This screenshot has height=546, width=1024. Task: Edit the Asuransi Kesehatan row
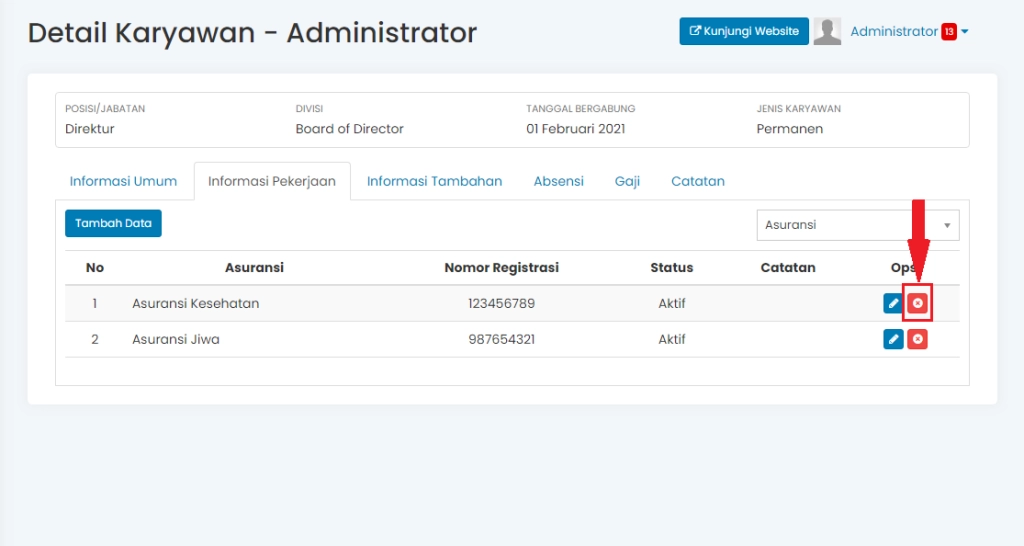coord(893,303)
